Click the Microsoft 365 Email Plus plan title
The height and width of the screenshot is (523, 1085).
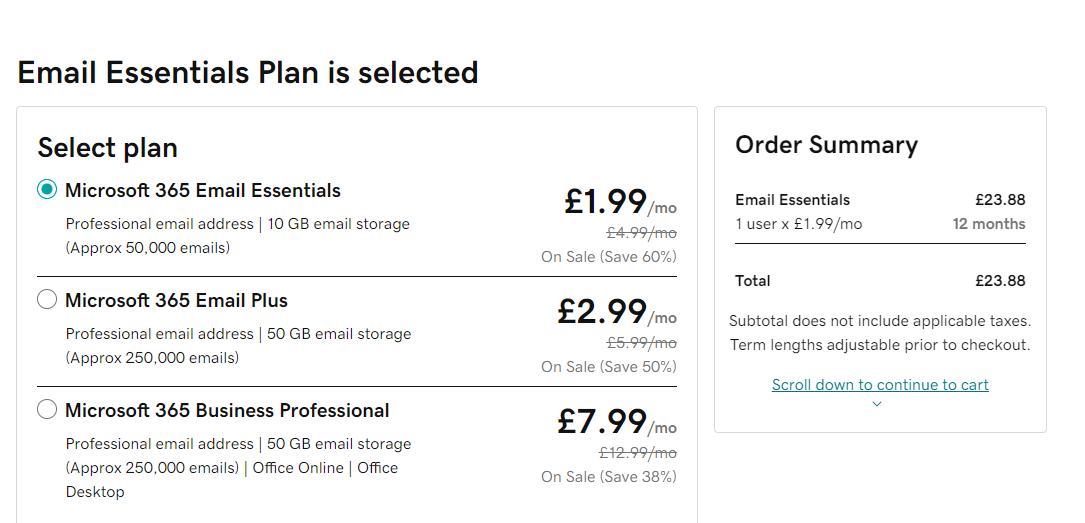click(176, 300)
